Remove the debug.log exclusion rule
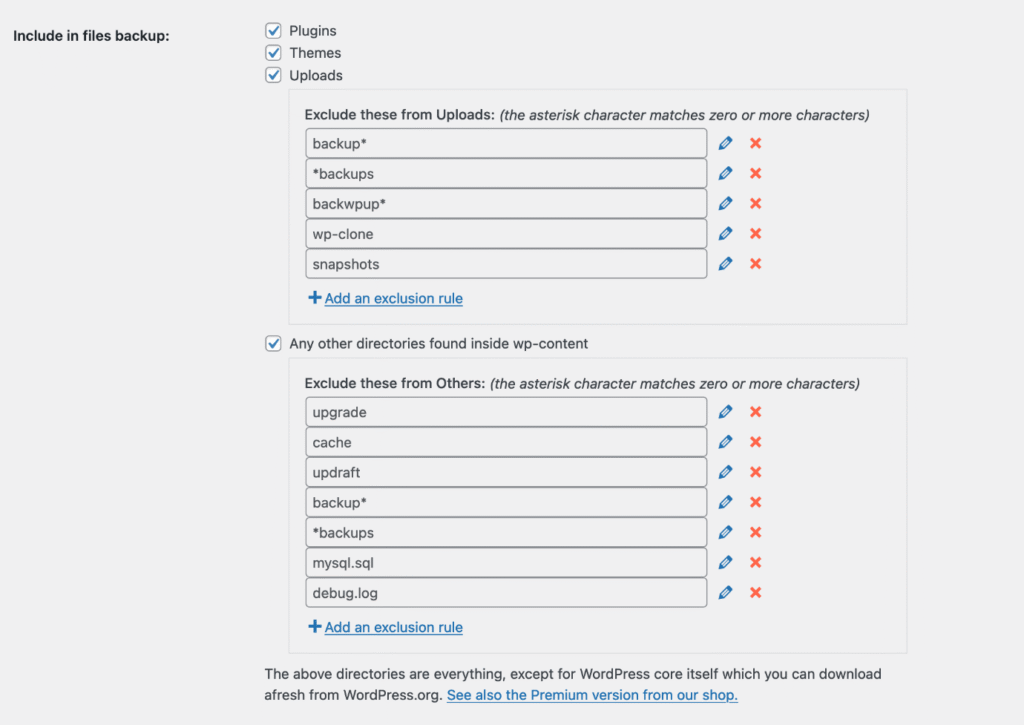Image resolution: width=1024 pixels, height=725 pixels. click(756, 593)
